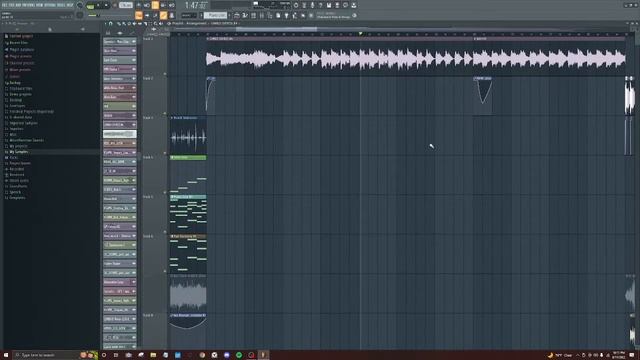Select the Templates browser folder
640x360 pixels.
[x=17, y=198]
